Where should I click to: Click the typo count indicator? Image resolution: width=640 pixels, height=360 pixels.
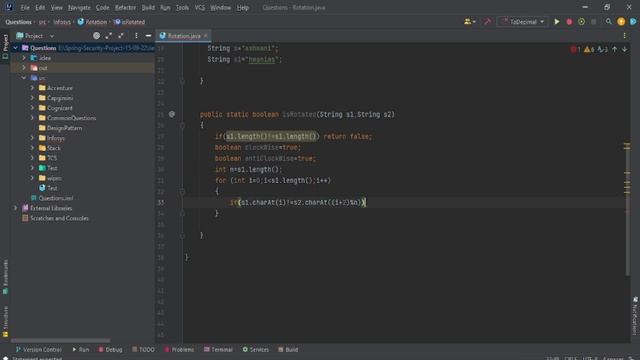[x=602, y=49]
